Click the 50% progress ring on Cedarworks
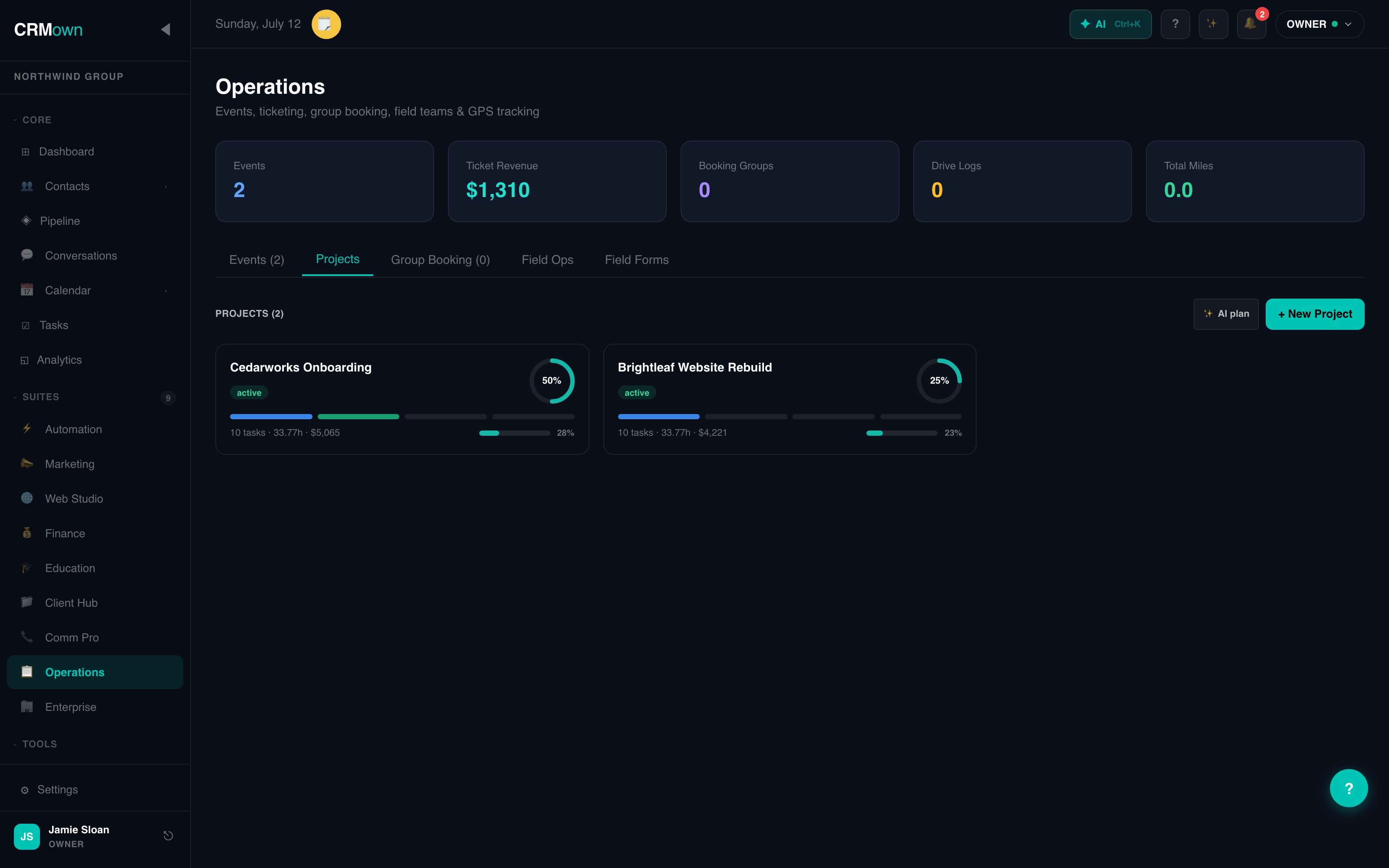1389x868 pixels. click(x=552, y=381)
